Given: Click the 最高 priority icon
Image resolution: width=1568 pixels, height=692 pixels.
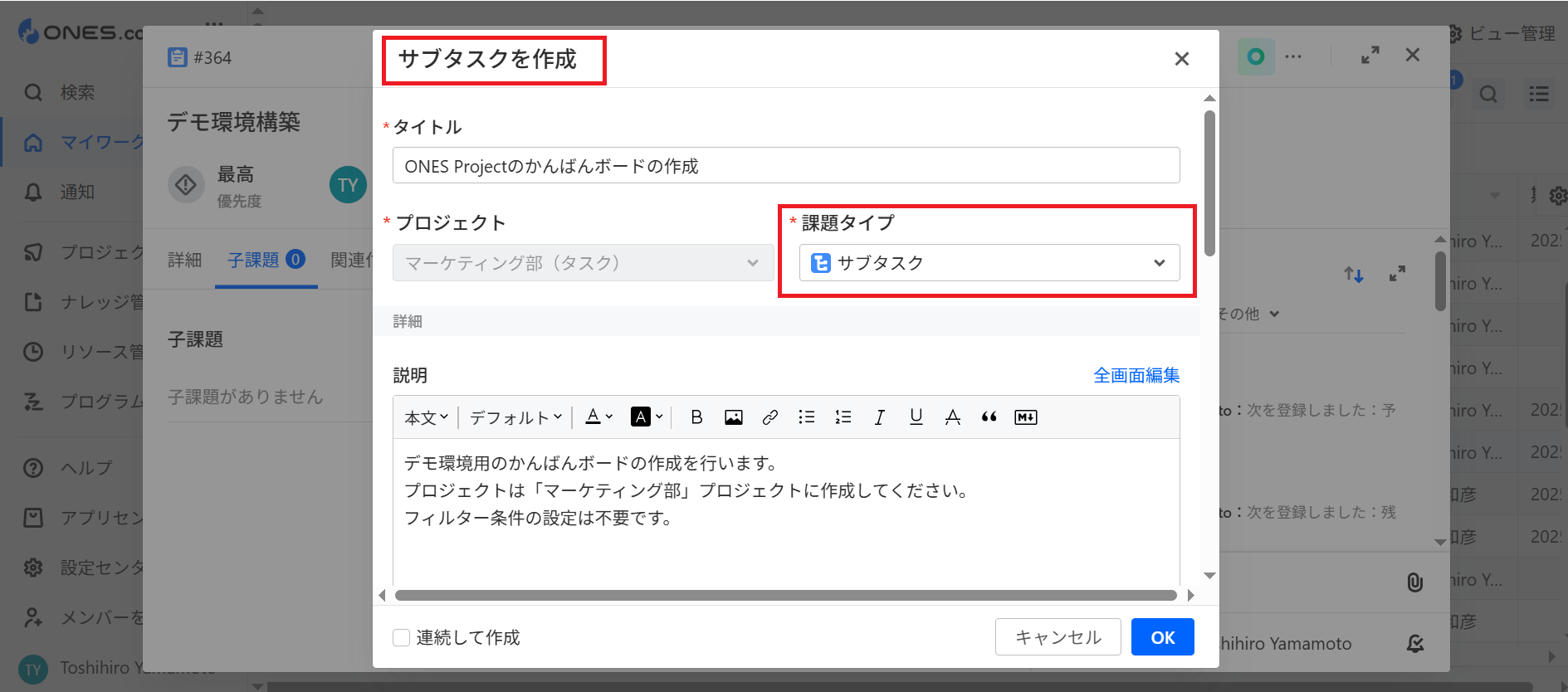Looking at the screenshot, I should click(x=186, y=184).
